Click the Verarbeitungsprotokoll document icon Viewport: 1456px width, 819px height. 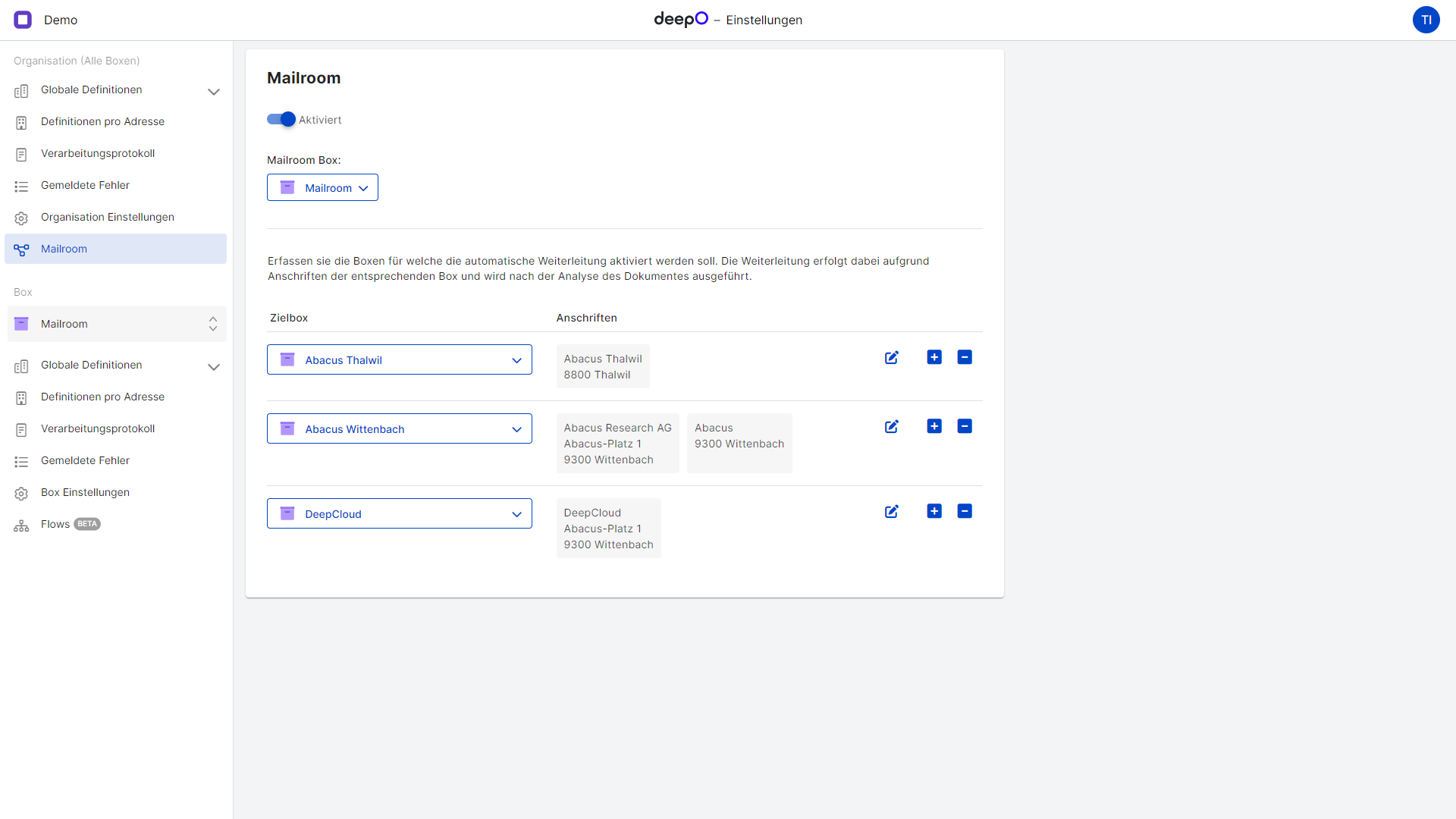pos(21,153)
